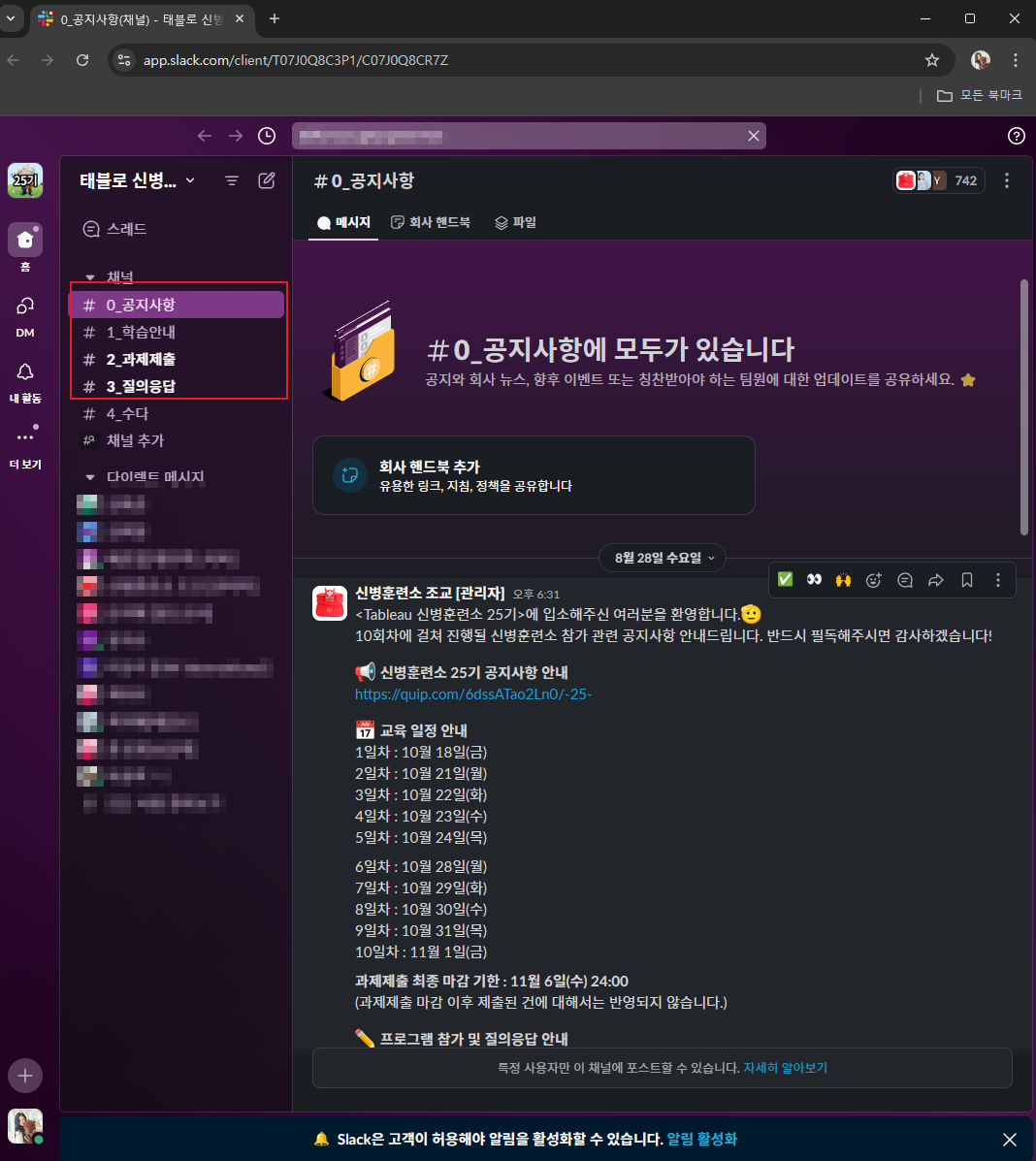Go forward in Slack history
Viewport: 1036px width, 1161px height.
[236, 136]
